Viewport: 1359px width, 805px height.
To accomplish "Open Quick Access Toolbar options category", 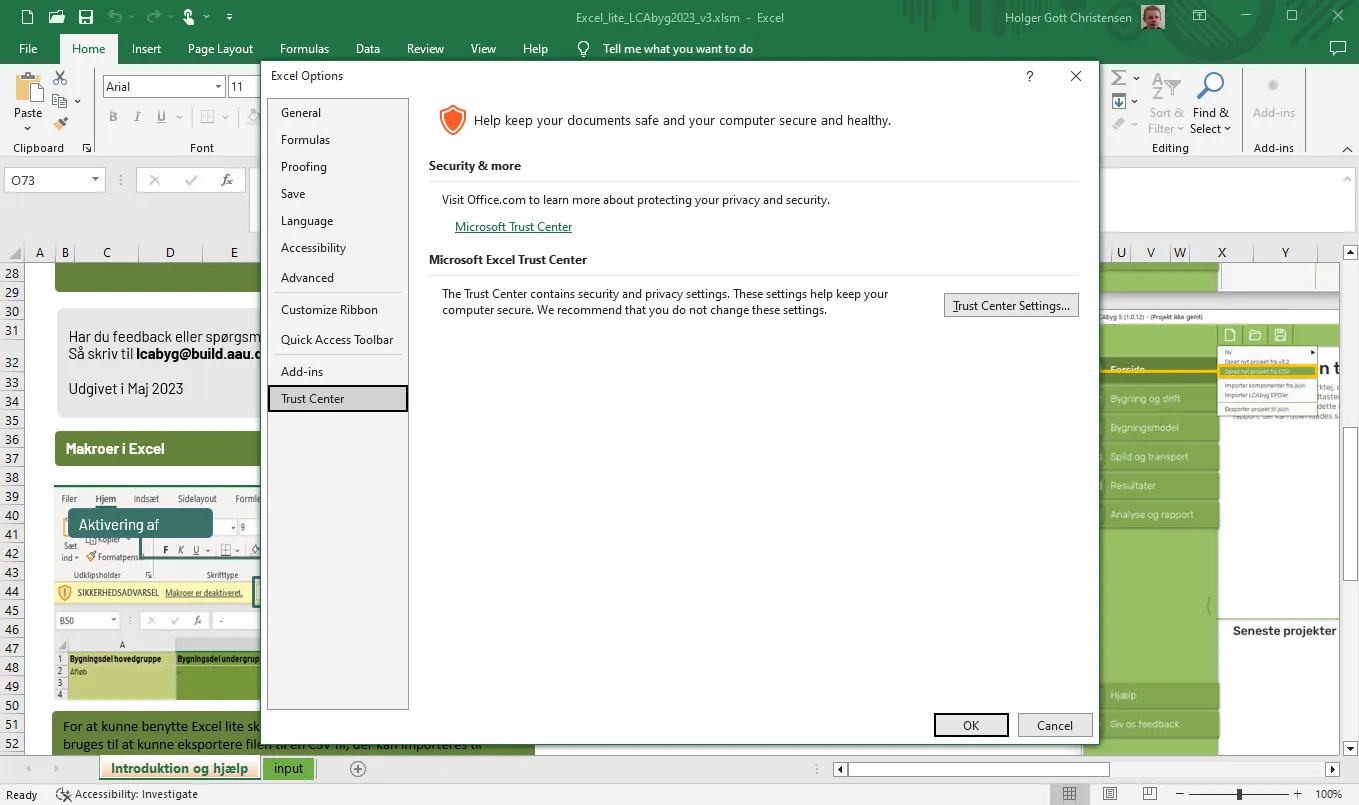I will pos(338,340).
